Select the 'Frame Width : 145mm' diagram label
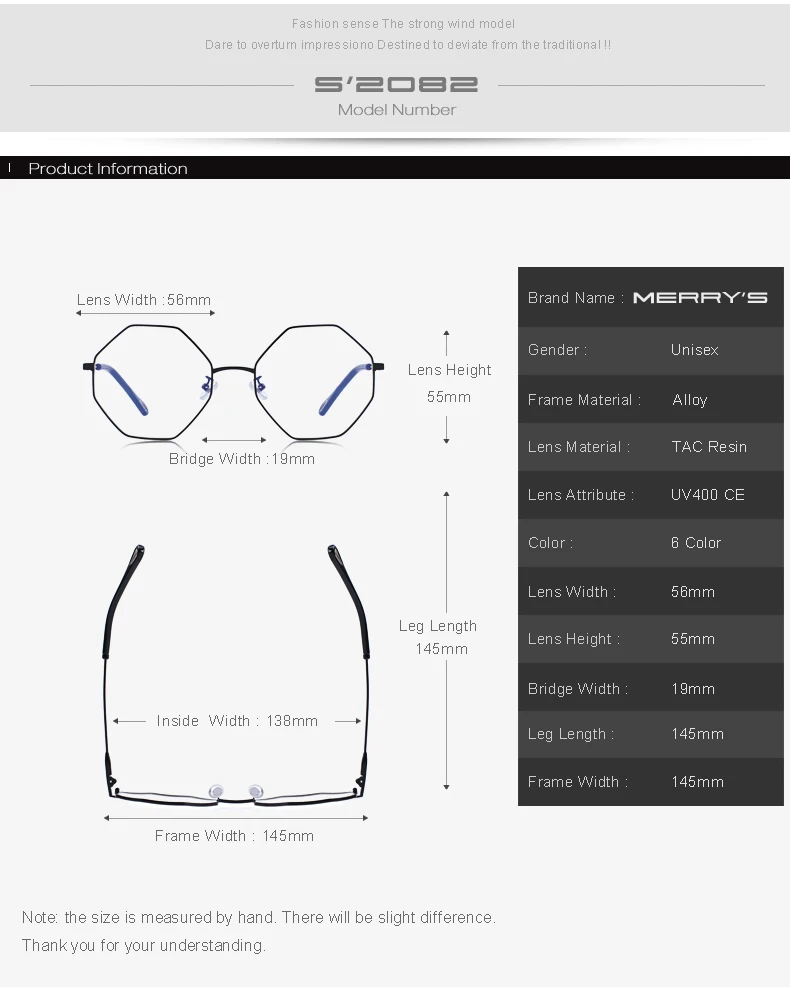 click(x=234, y=836)
